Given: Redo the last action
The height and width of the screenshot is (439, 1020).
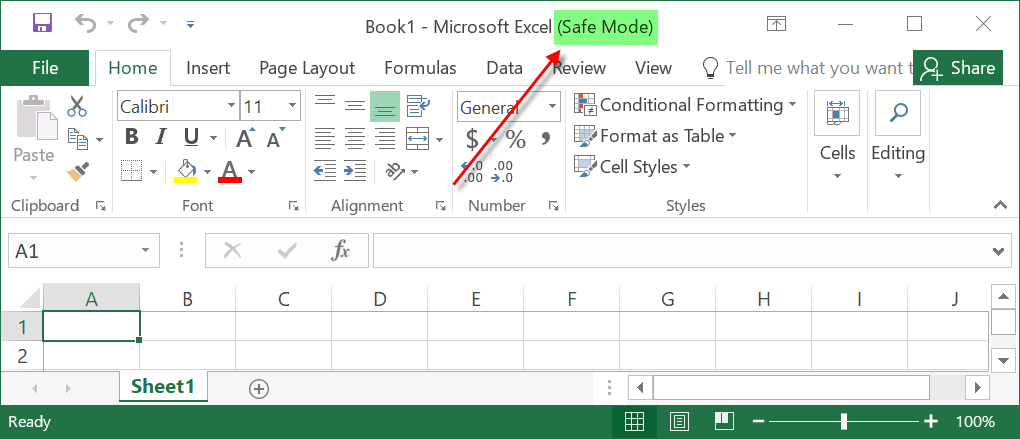Looking at the screenshot, I should pyautogui.click(x=139, y=24).
